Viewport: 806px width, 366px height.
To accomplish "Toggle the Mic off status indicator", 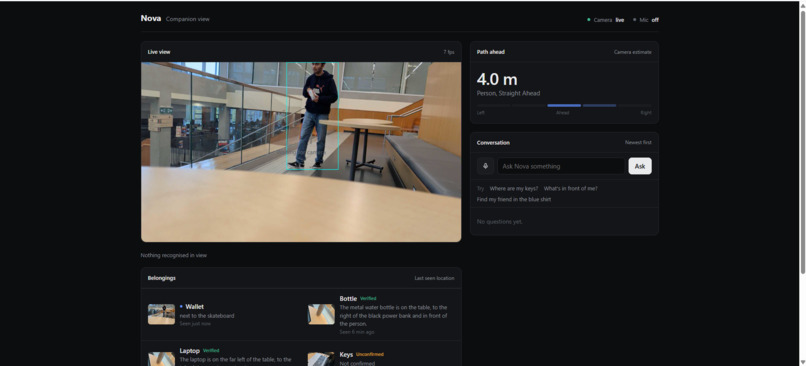I will coord(646,20).
